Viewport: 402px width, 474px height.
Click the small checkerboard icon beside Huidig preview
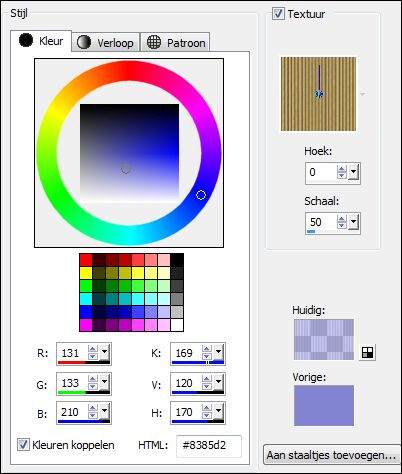(x=367, y=352)
